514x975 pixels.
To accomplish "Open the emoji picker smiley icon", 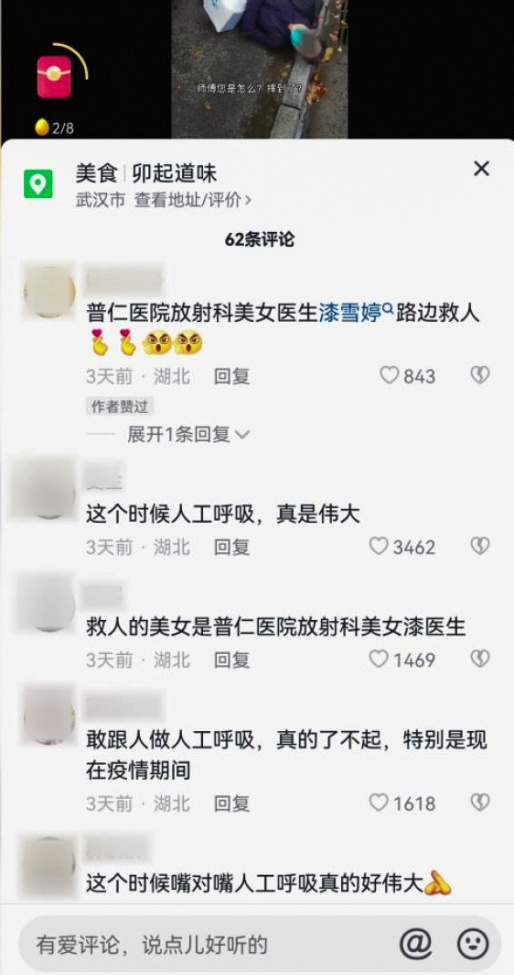I will click(x=472, y=944).
